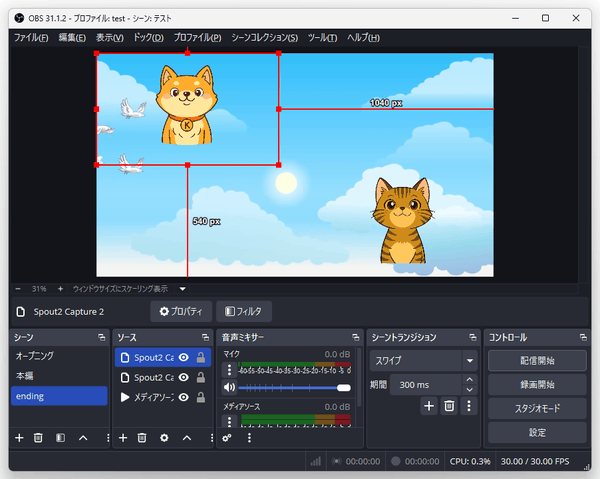Add a new scene with plus icon

(19, 438)
